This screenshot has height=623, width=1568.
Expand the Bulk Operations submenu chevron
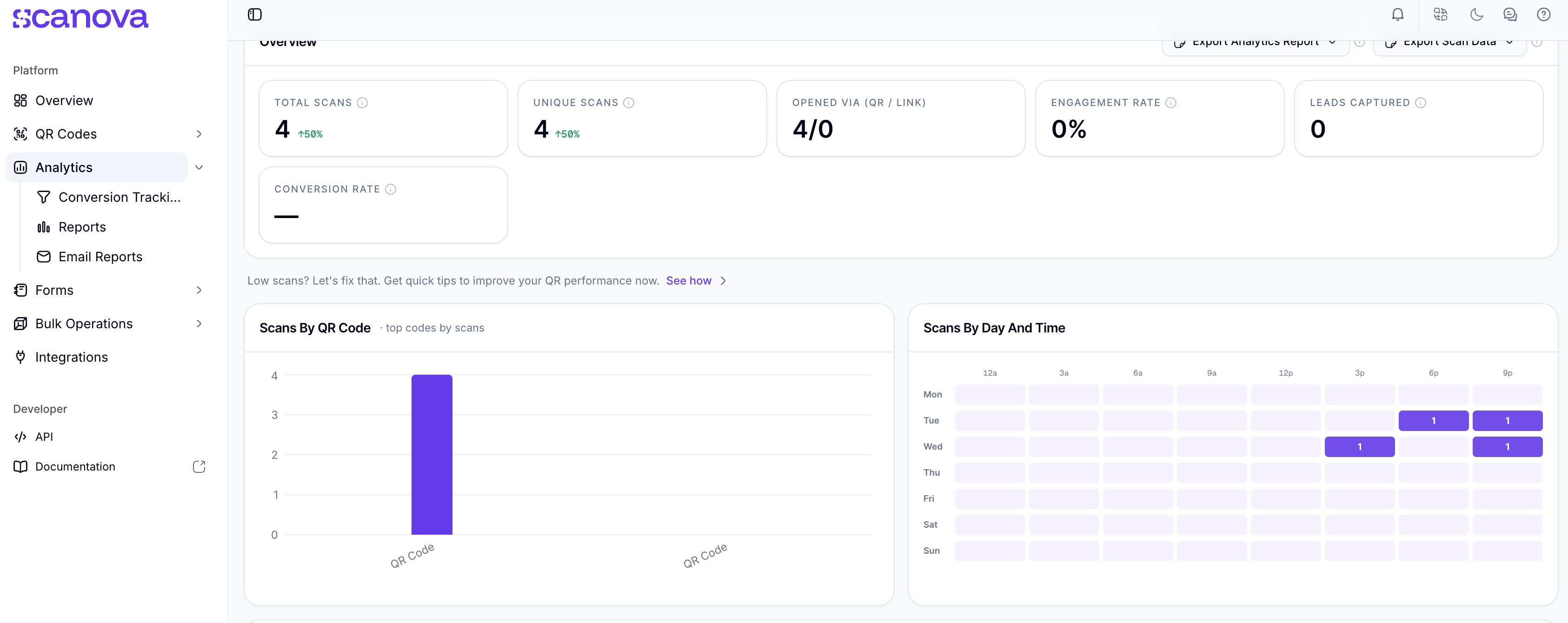pyautogui.click(x=199, y=324)
